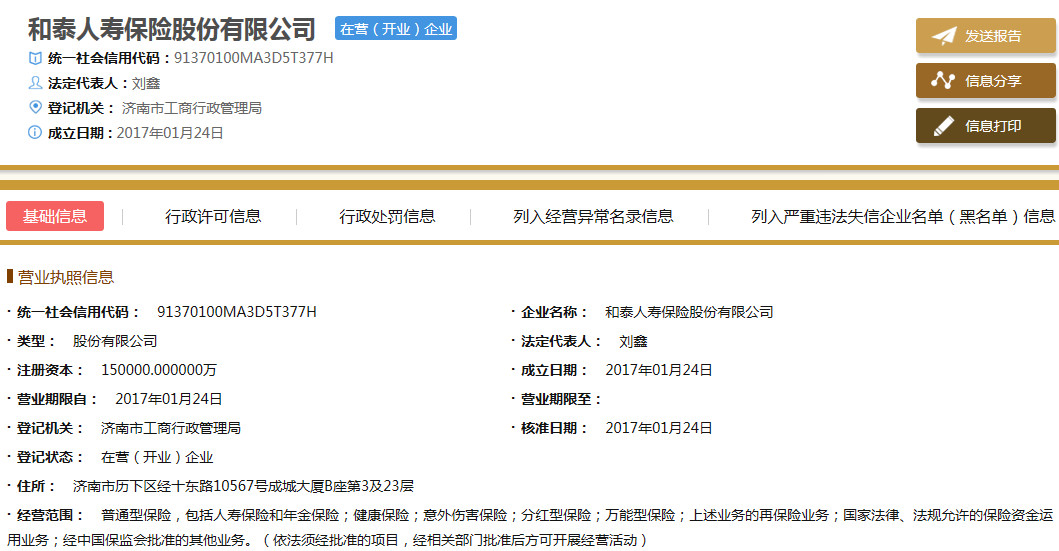This screenshot has height=551, width=1059.
Task: Click the share nodes icon on 信息分享
Action: pyautogui.click(x=943, y=81)
